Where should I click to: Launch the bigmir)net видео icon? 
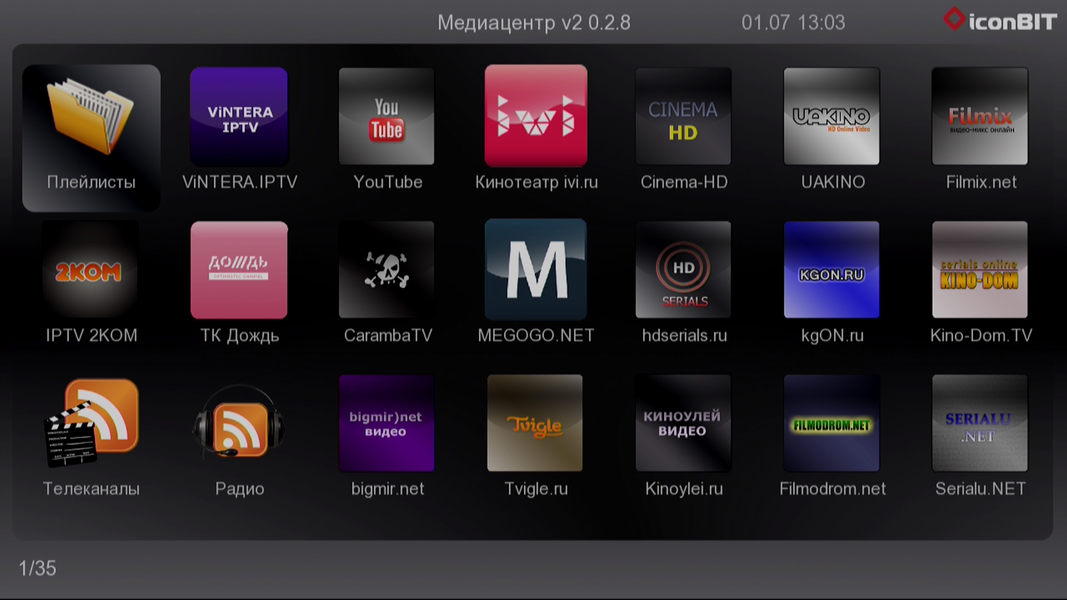coord(387,423)
